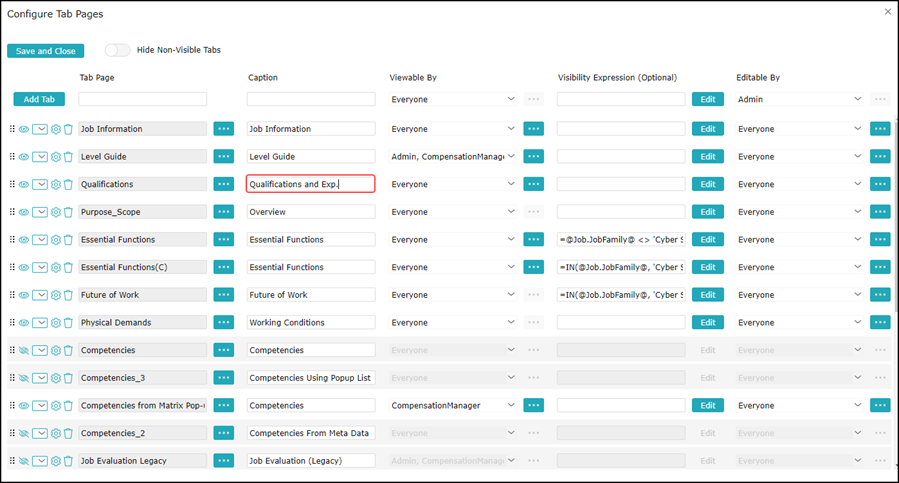Toggle Hide Non-Visible Tabs switch
Viewport: 899px width, 483px height.
pos(117,50)
